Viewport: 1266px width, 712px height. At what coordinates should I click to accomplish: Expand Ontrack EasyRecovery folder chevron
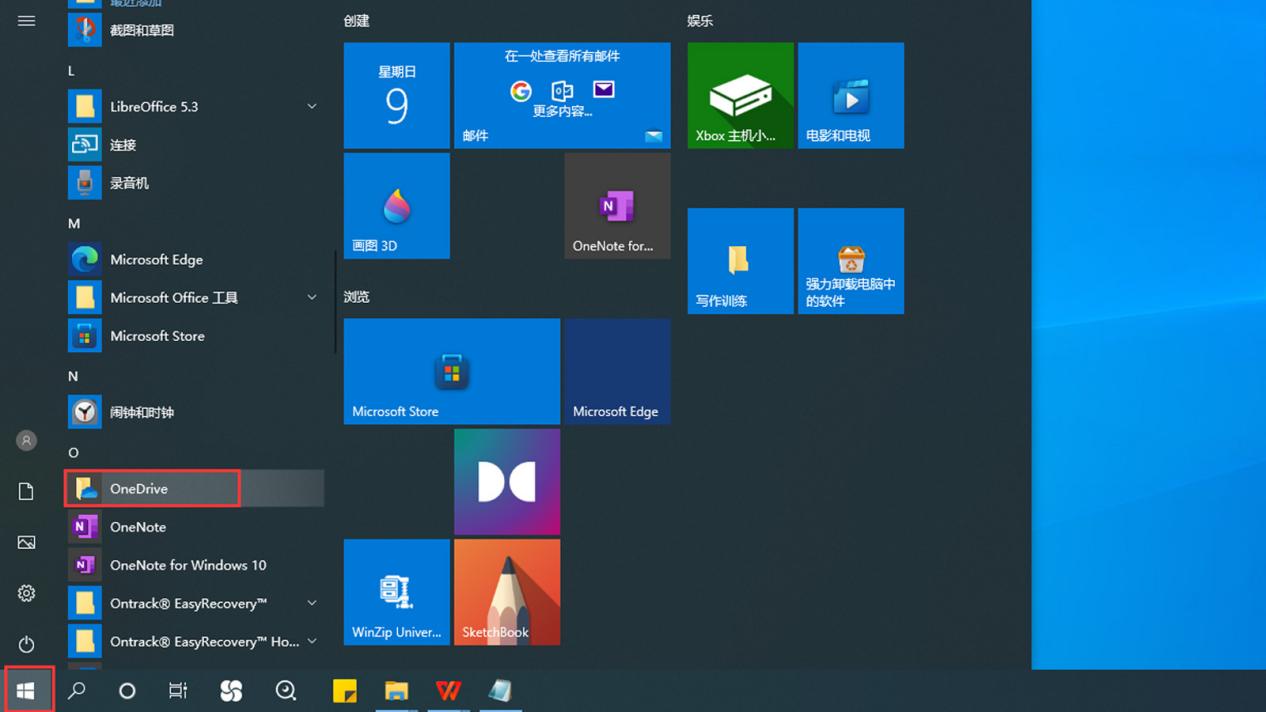coord(311,603)
